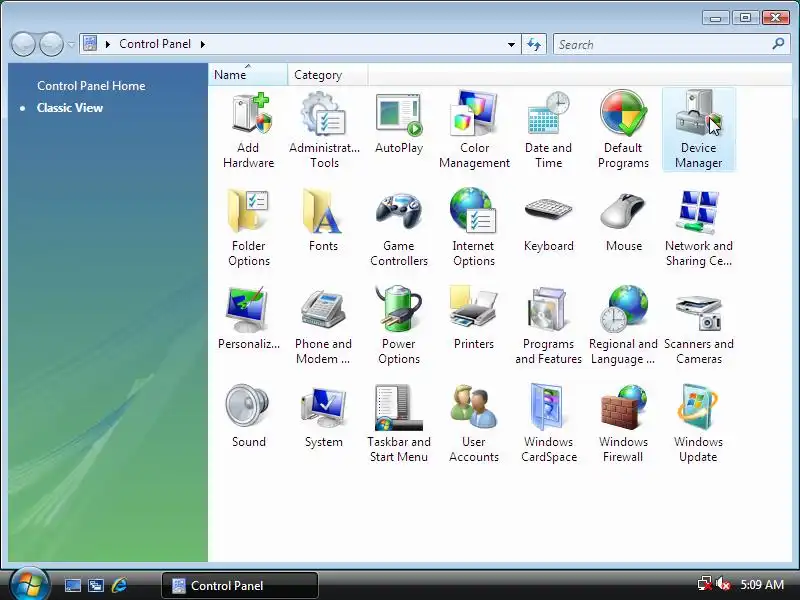This screenshot has height=600, width=800.
Task: Open the Add Hardware icon
Action: [248, 130]
